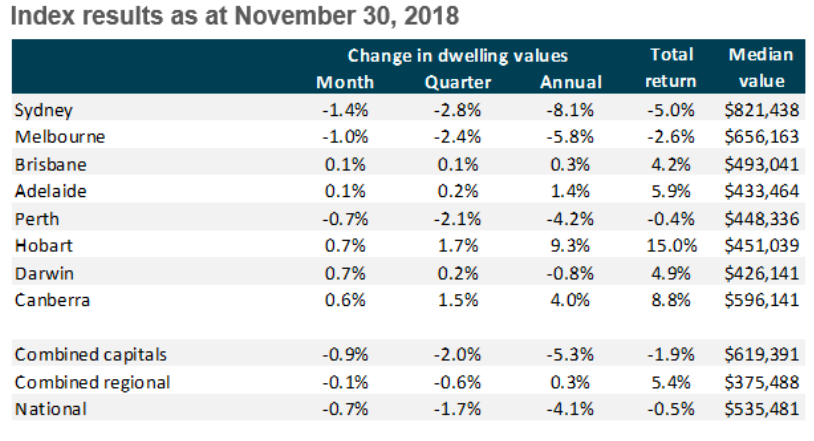
Task: Click the 'Change in dwelling values' header
Action: click(458, 55)
